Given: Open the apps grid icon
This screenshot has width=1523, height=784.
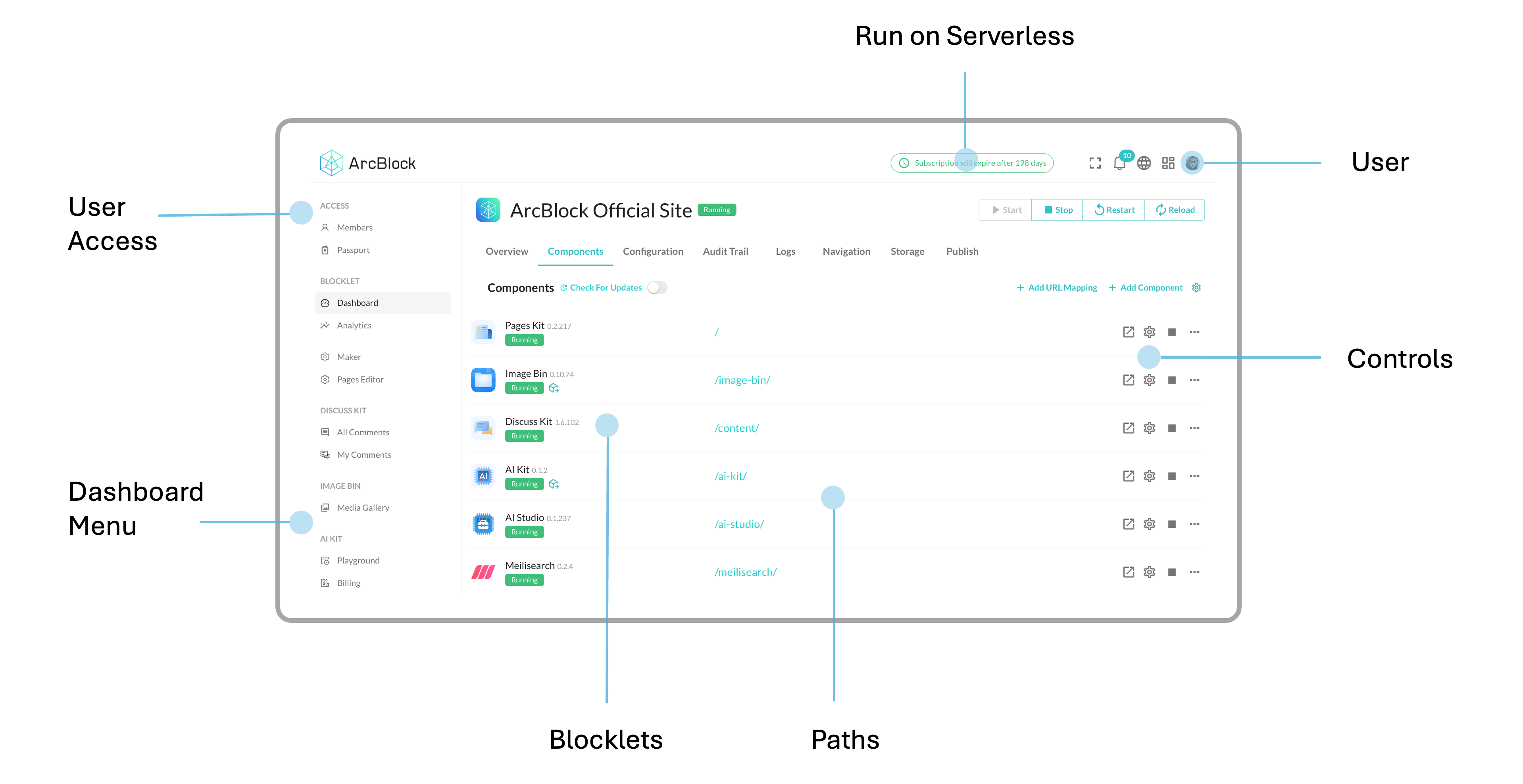Looking at the screenshot, I should click(1168, 163).
